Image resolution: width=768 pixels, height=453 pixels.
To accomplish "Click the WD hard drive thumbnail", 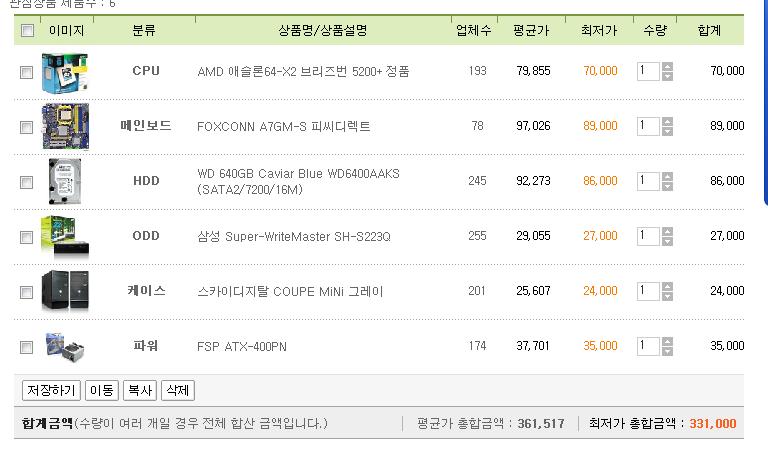I will (65, 181).
